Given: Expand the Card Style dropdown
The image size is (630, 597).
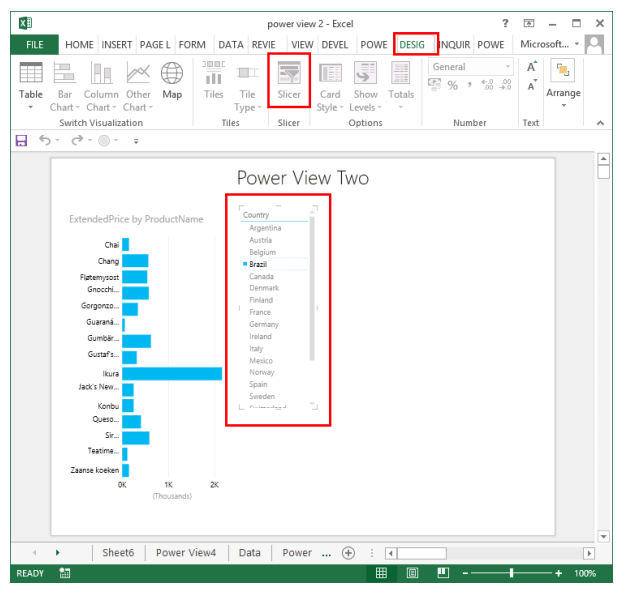Looking at the screenshot, I should [330, 107].
